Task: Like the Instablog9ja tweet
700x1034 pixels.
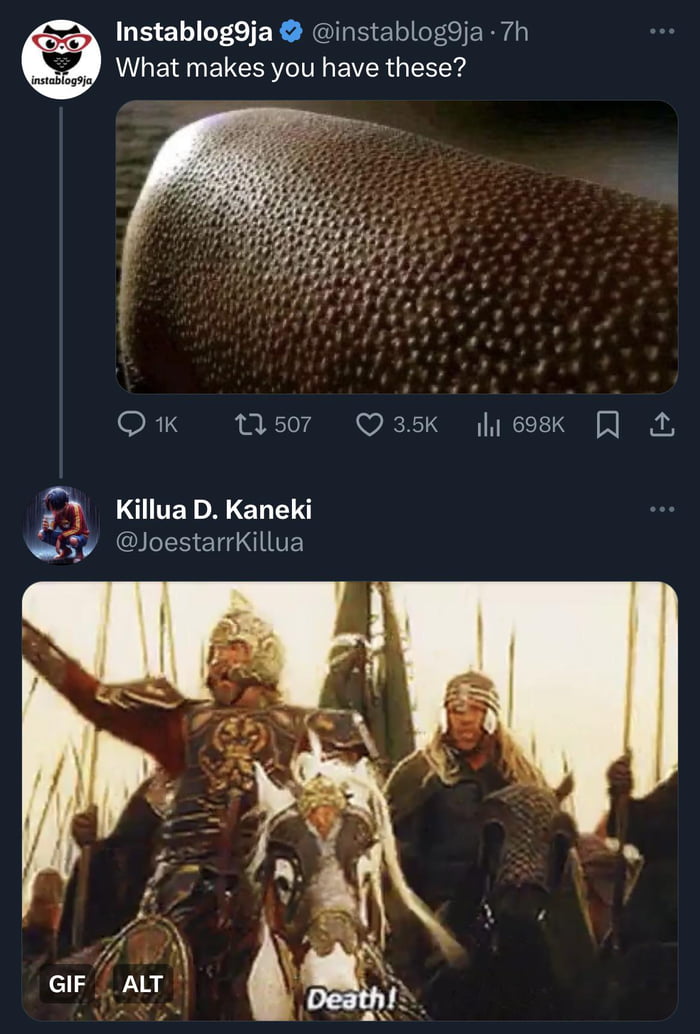Action: click(x=370, y=425)
